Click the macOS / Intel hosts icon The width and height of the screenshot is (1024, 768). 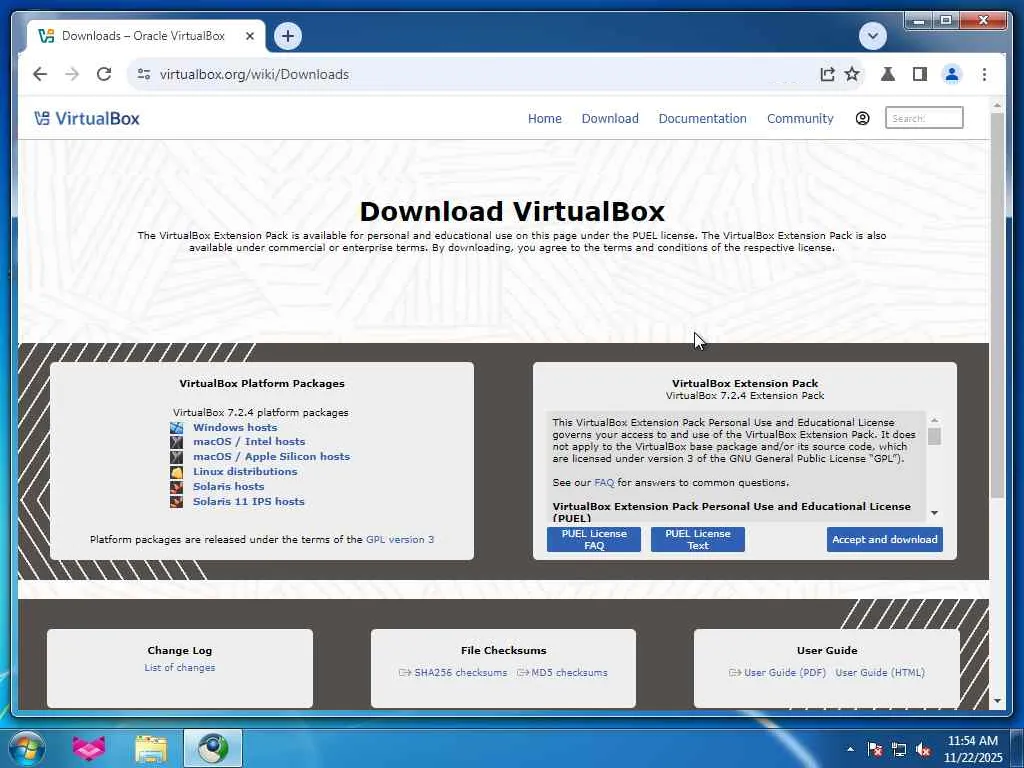(176, 441)
